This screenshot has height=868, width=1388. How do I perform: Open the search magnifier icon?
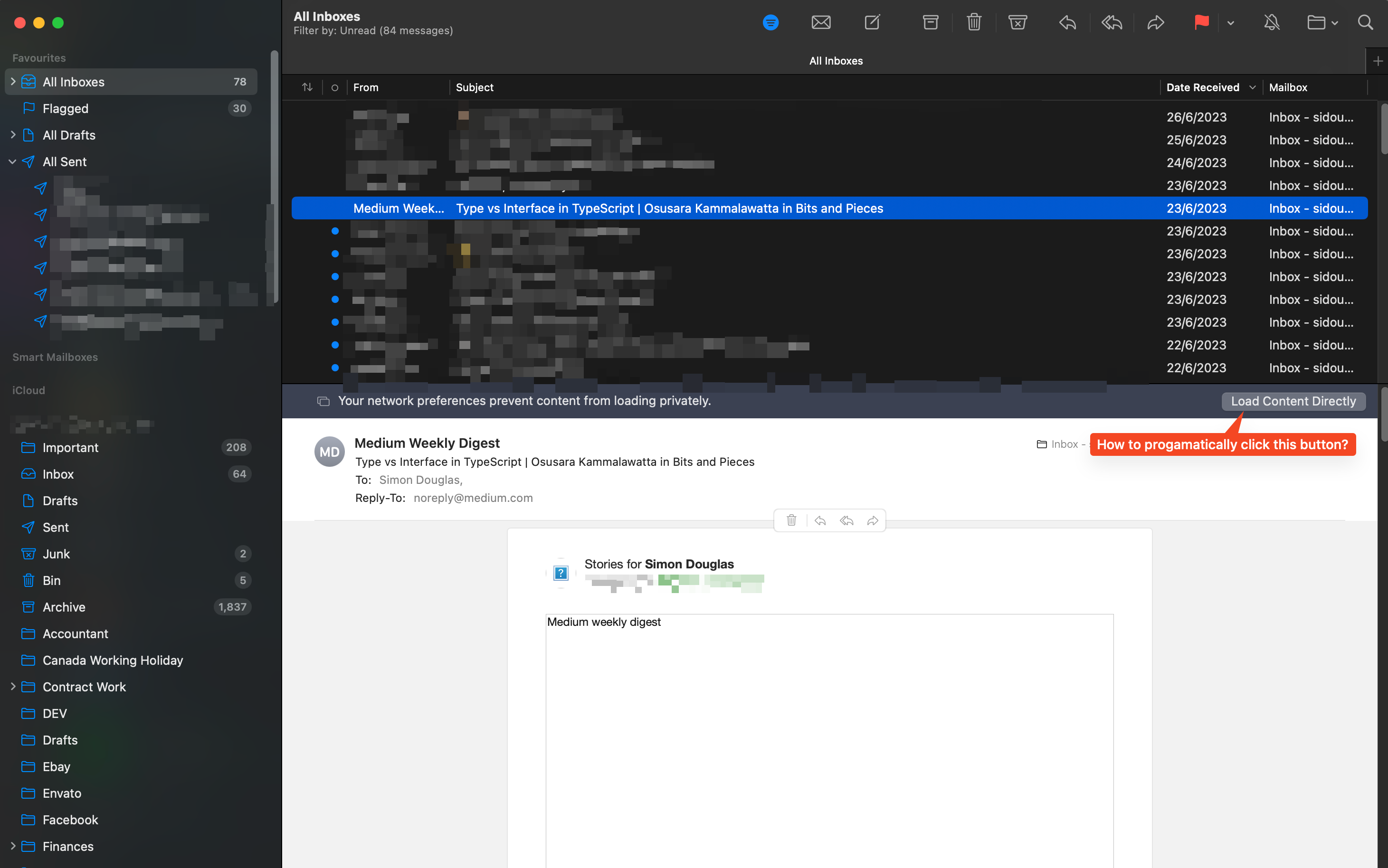point(1365,23)
